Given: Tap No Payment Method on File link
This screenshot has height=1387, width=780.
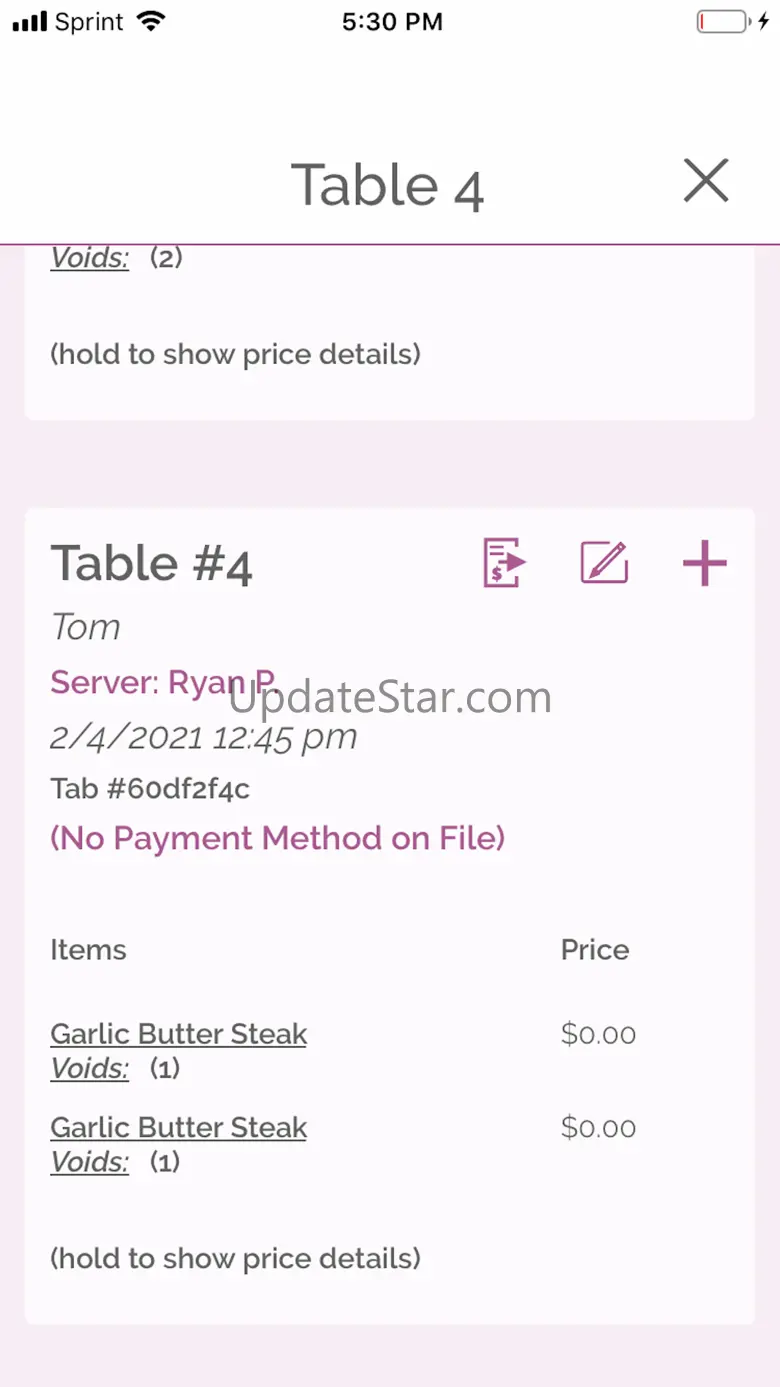Looking at the screenshot, I should pyautogui.click(x=277, y=838).
